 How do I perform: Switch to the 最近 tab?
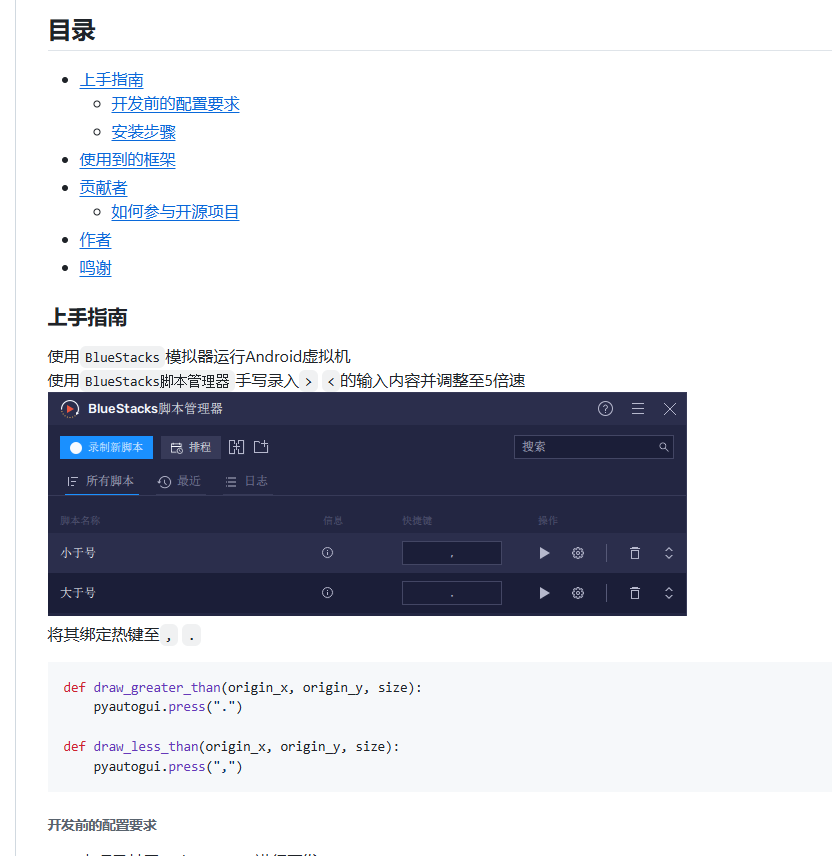pos(180,482)
